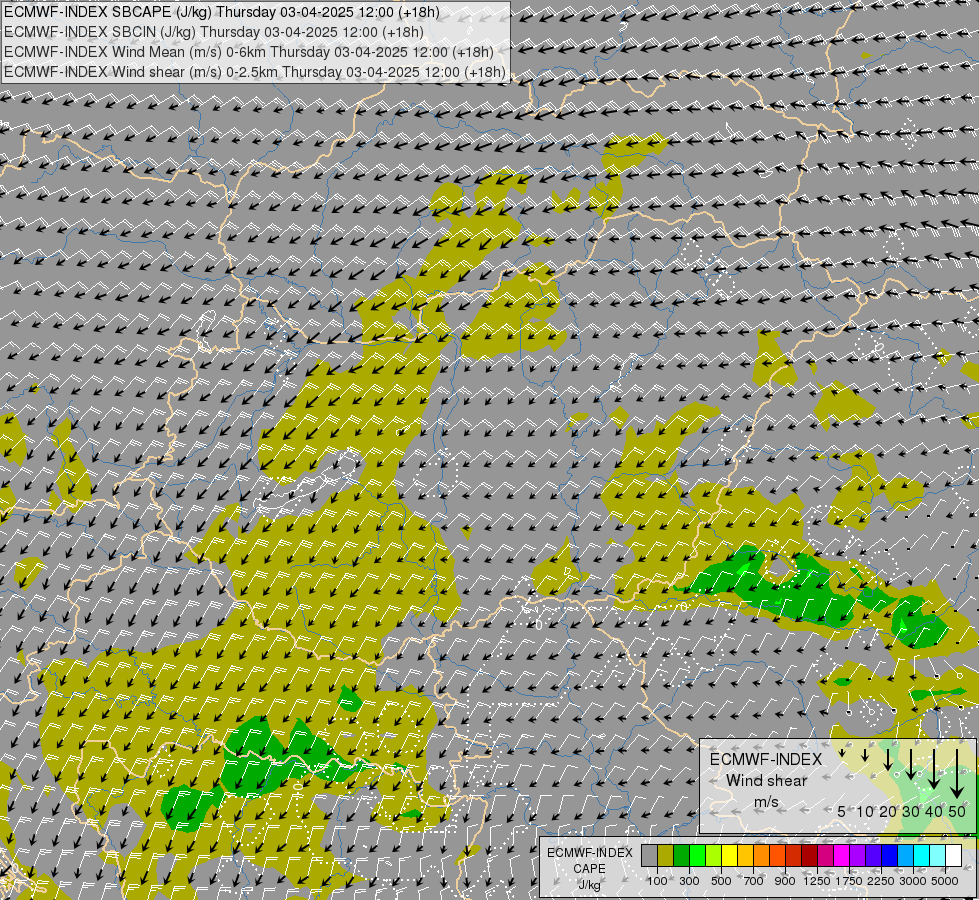Image resolution: width=979 pixels, height=900 pixels.
Task: Click the SBCAPE title line
Action: pyautogui.click(x=222, y=12)
